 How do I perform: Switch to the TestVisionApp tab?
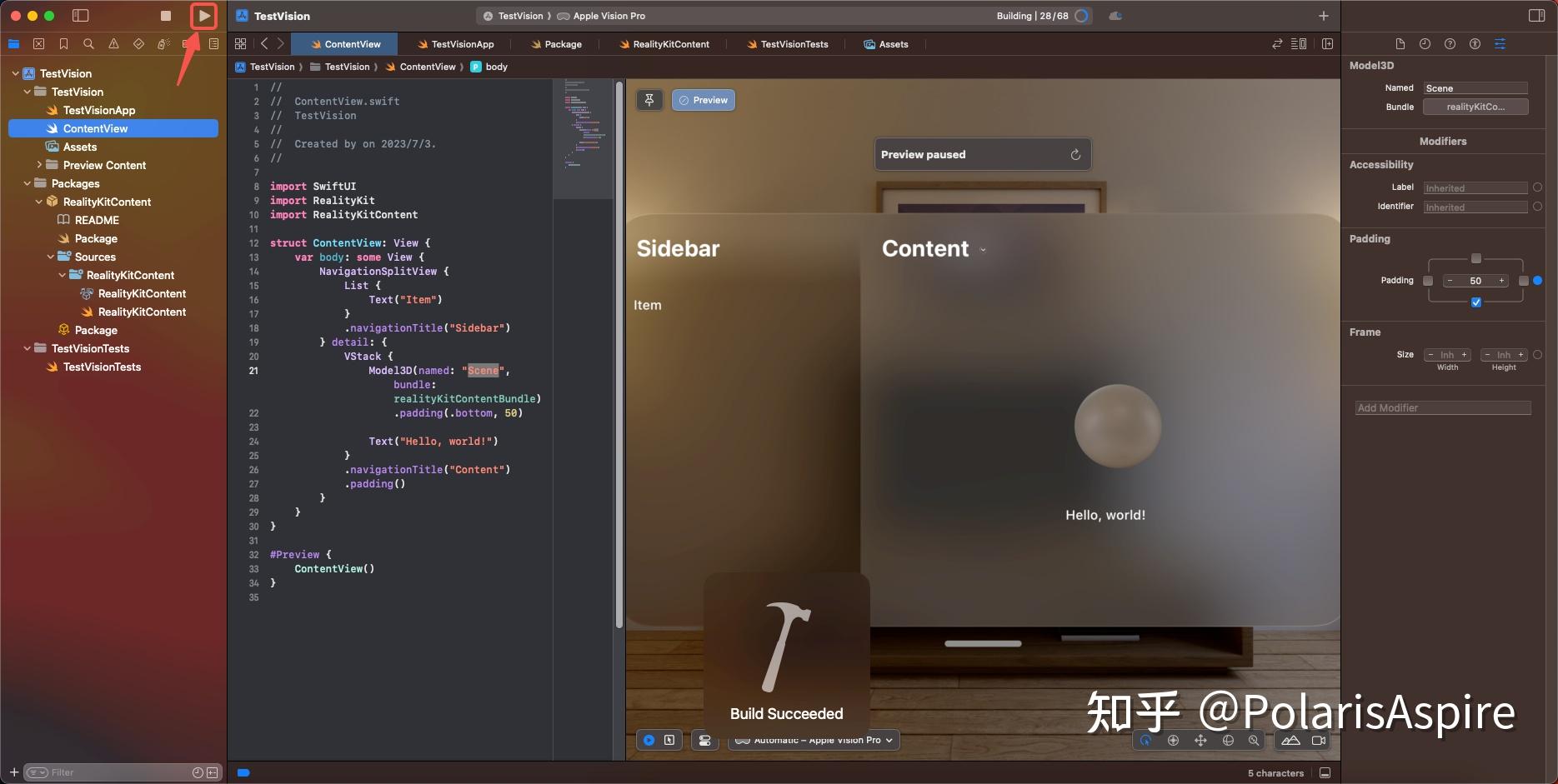pos(456,44)
